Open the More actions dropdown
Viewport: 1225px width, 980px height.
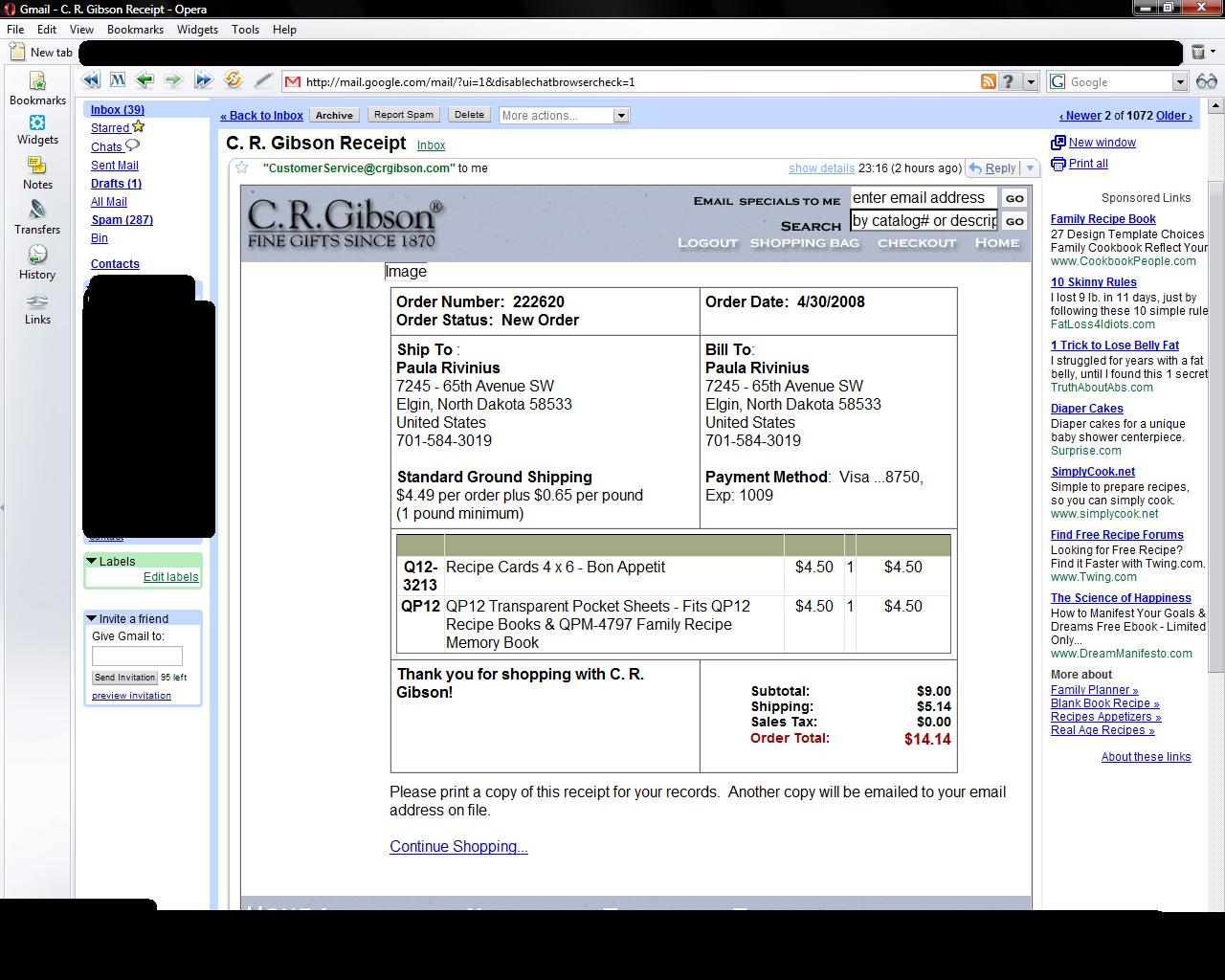click(564, 115)
